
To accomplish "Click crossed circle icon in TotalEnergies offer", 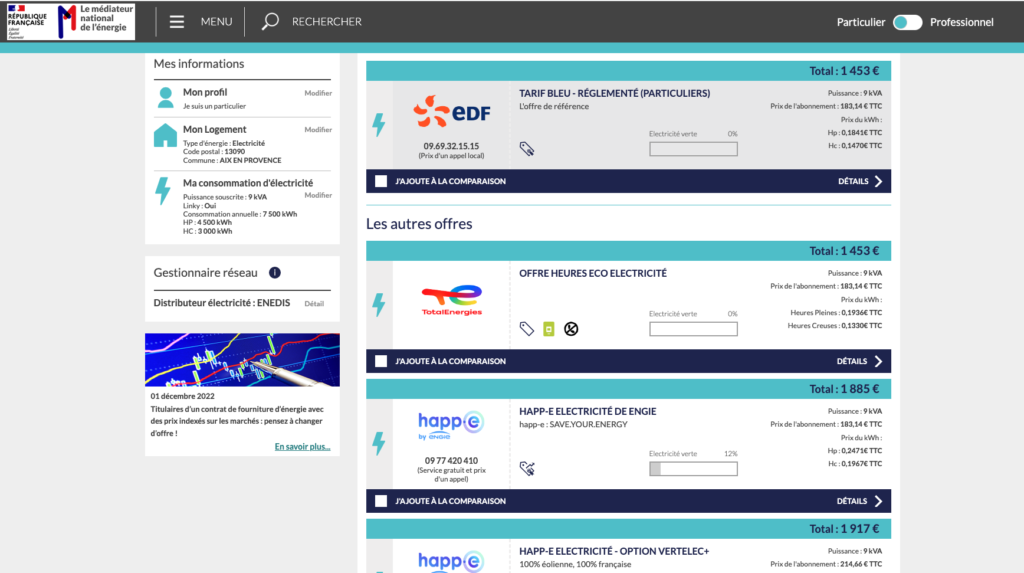I will pyautogui.click(x=571, y=329).
